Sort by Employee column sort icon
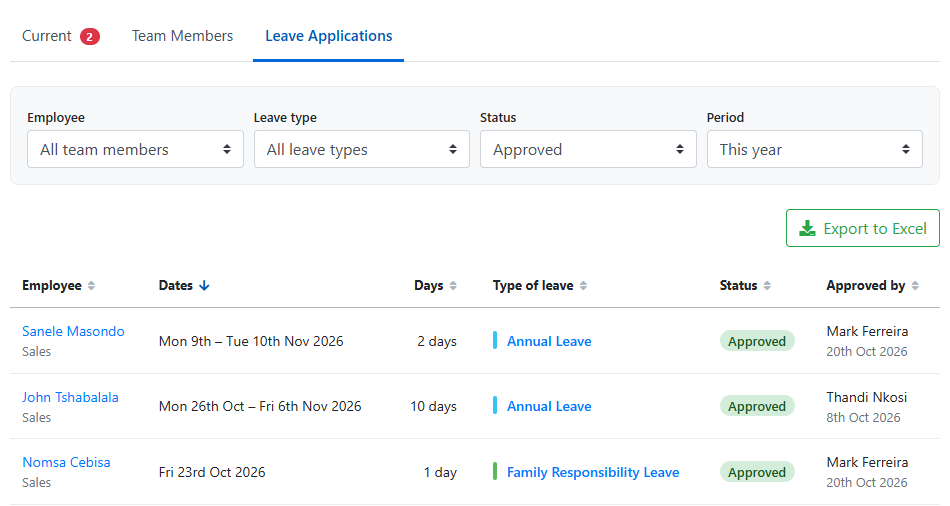The image size is (950, 506). click(91, 285)
